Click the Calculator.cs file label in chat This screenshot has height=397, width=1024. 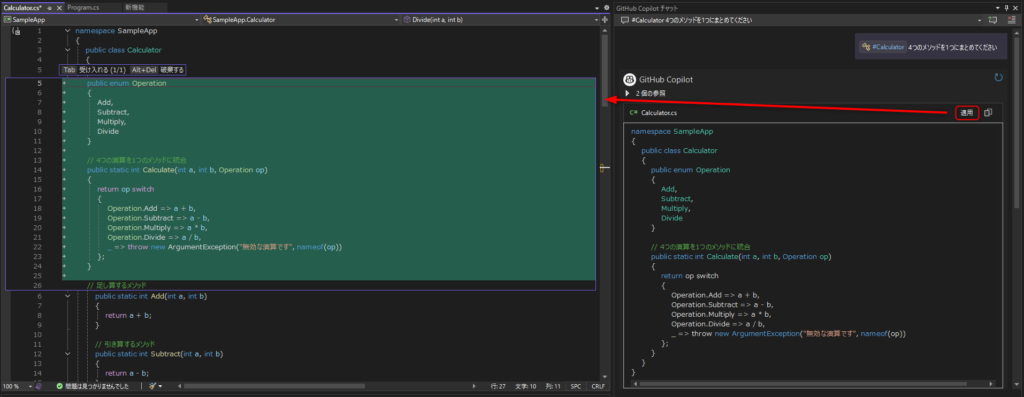tap(658, 113)
